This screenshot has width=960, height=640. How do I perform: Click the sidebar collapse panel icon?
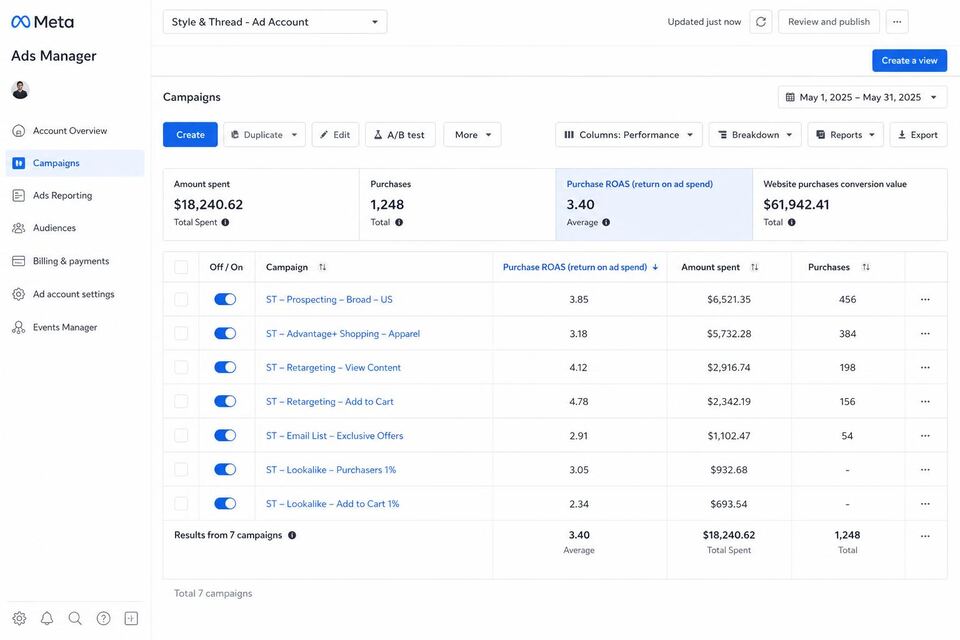132,618
